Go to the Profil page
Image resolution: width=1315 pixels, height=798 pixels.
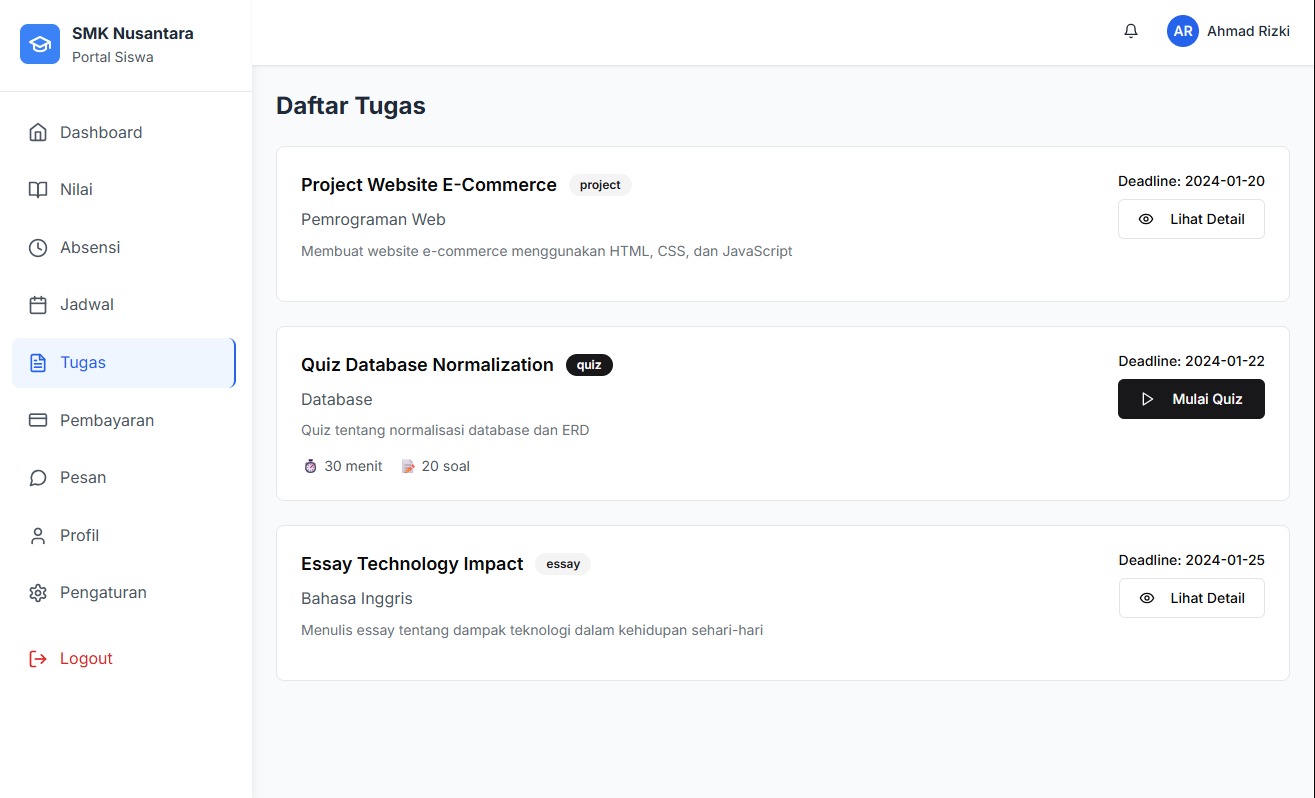coord(80,536)
